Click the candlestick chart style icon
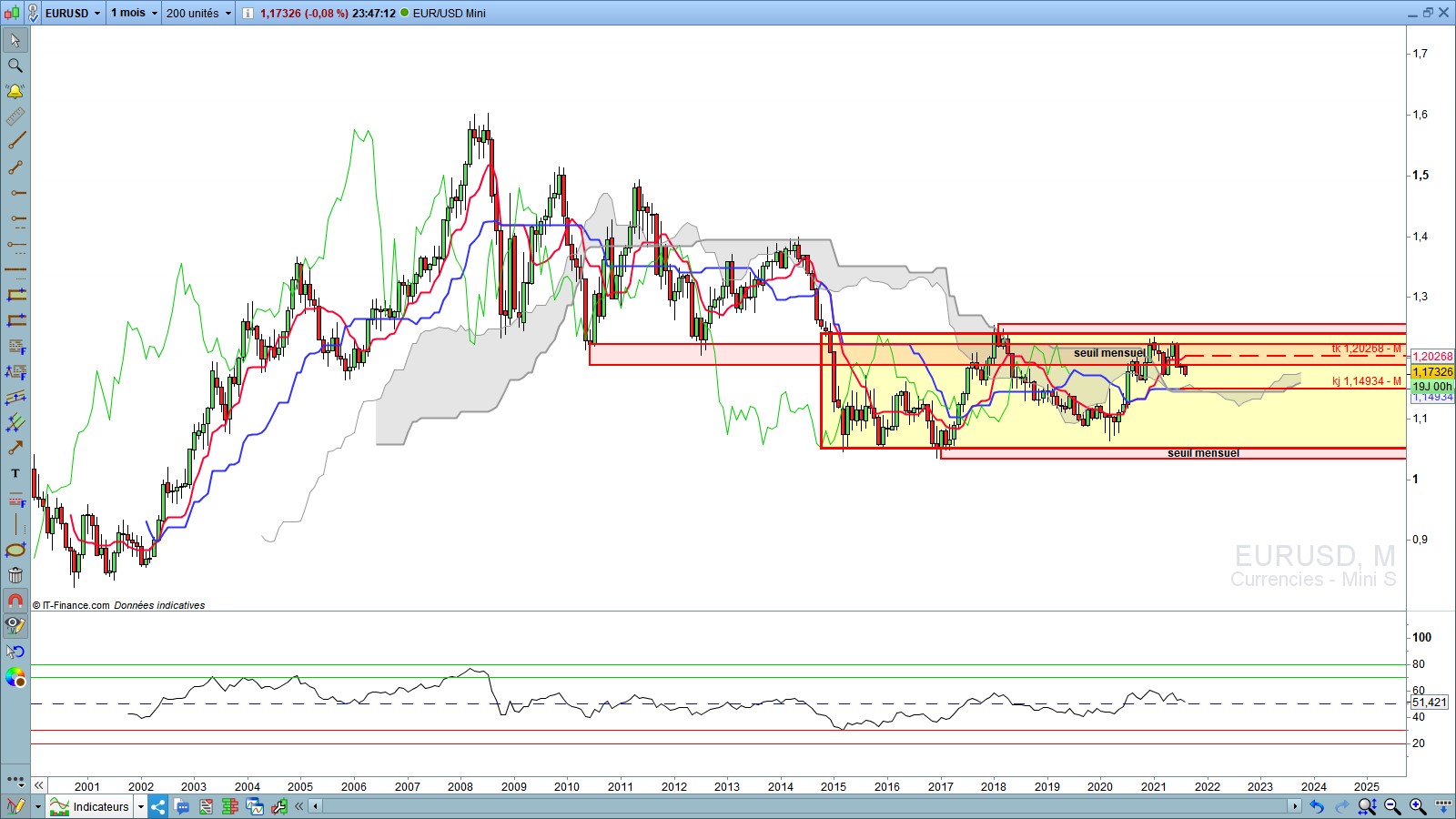 (11, 13)
